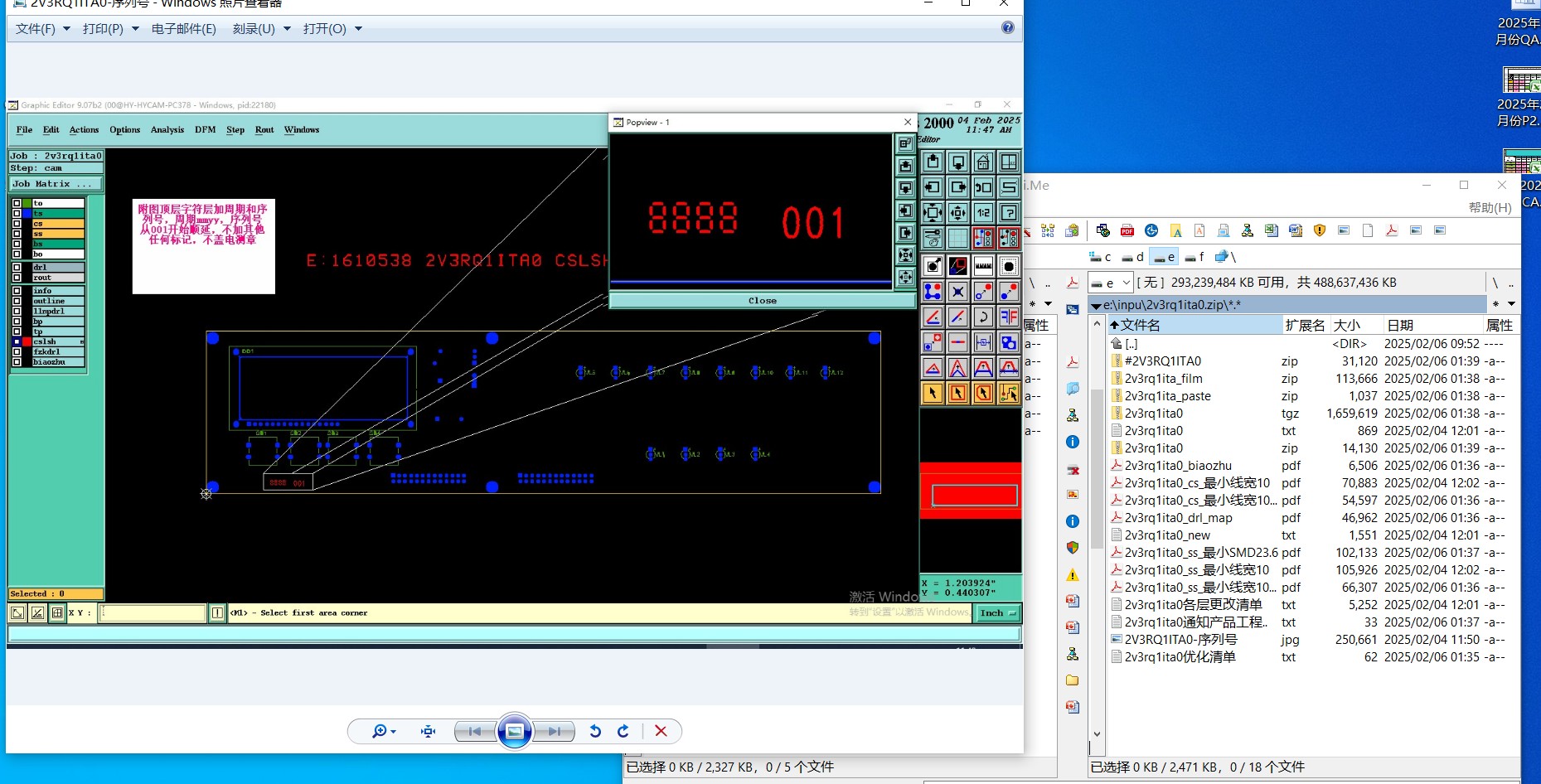Switch to drive c
The image size is (1541, 784).
coord(1100,257)
